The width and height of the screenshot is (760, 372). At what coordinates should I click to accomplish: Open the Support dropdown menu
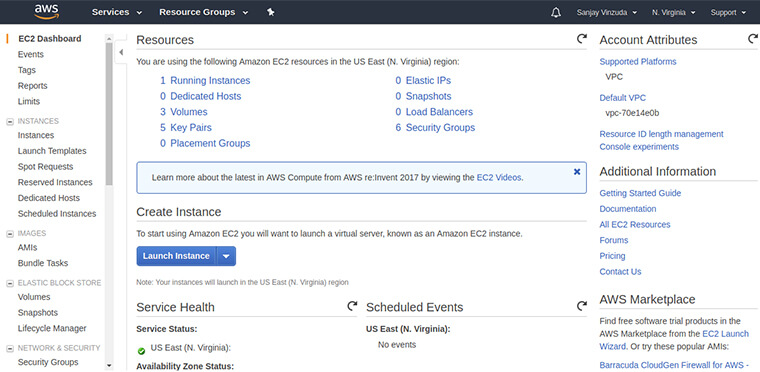pos(728,13)
